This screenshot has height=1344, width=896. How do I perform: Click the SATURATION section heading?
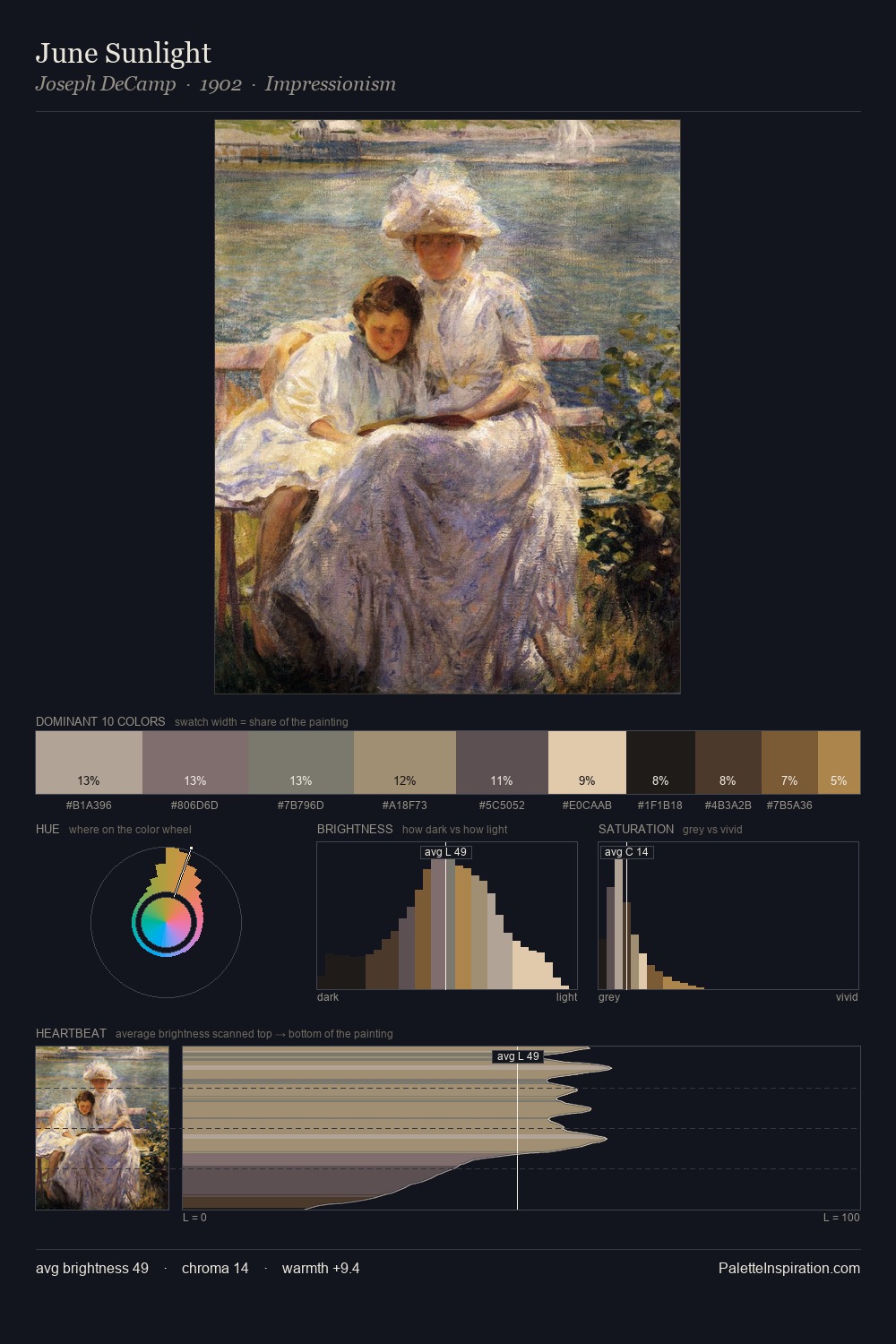[x=636, y=829]
